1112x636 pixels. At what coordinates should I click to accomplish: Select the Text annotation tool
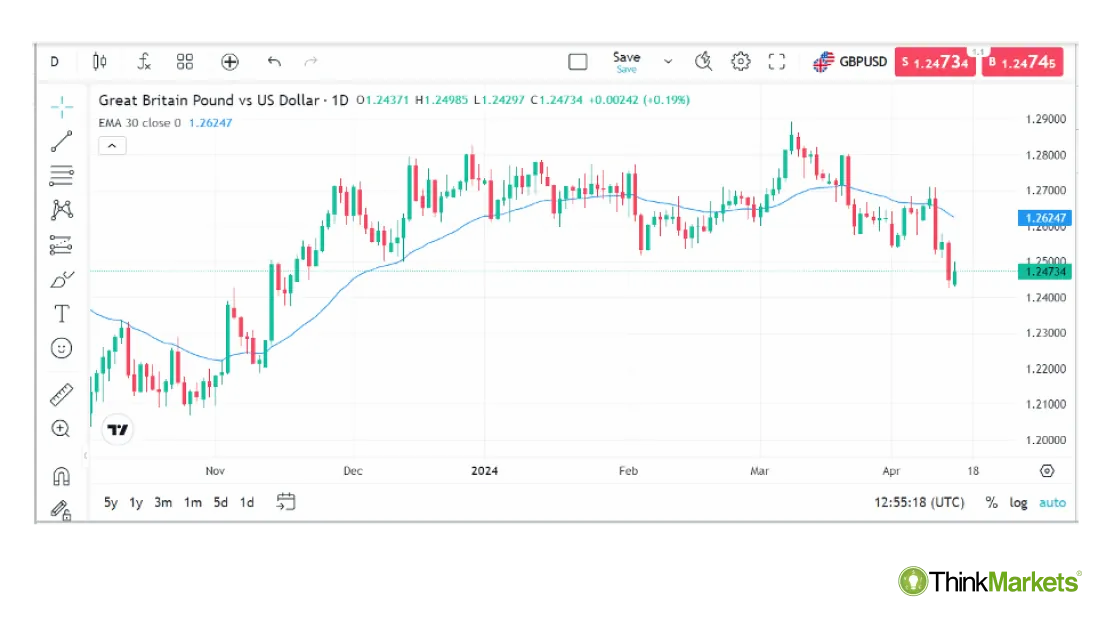pyautogui.click(x=61, y=314)
